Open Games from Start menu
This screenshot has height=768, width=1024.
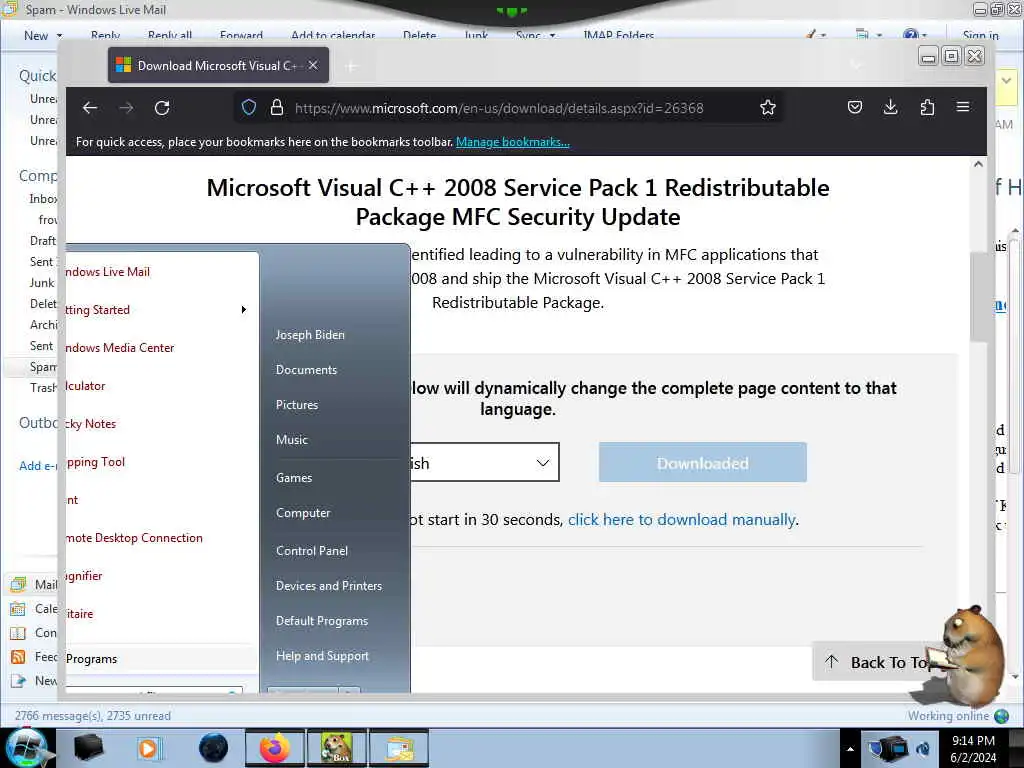coord(294,477)
